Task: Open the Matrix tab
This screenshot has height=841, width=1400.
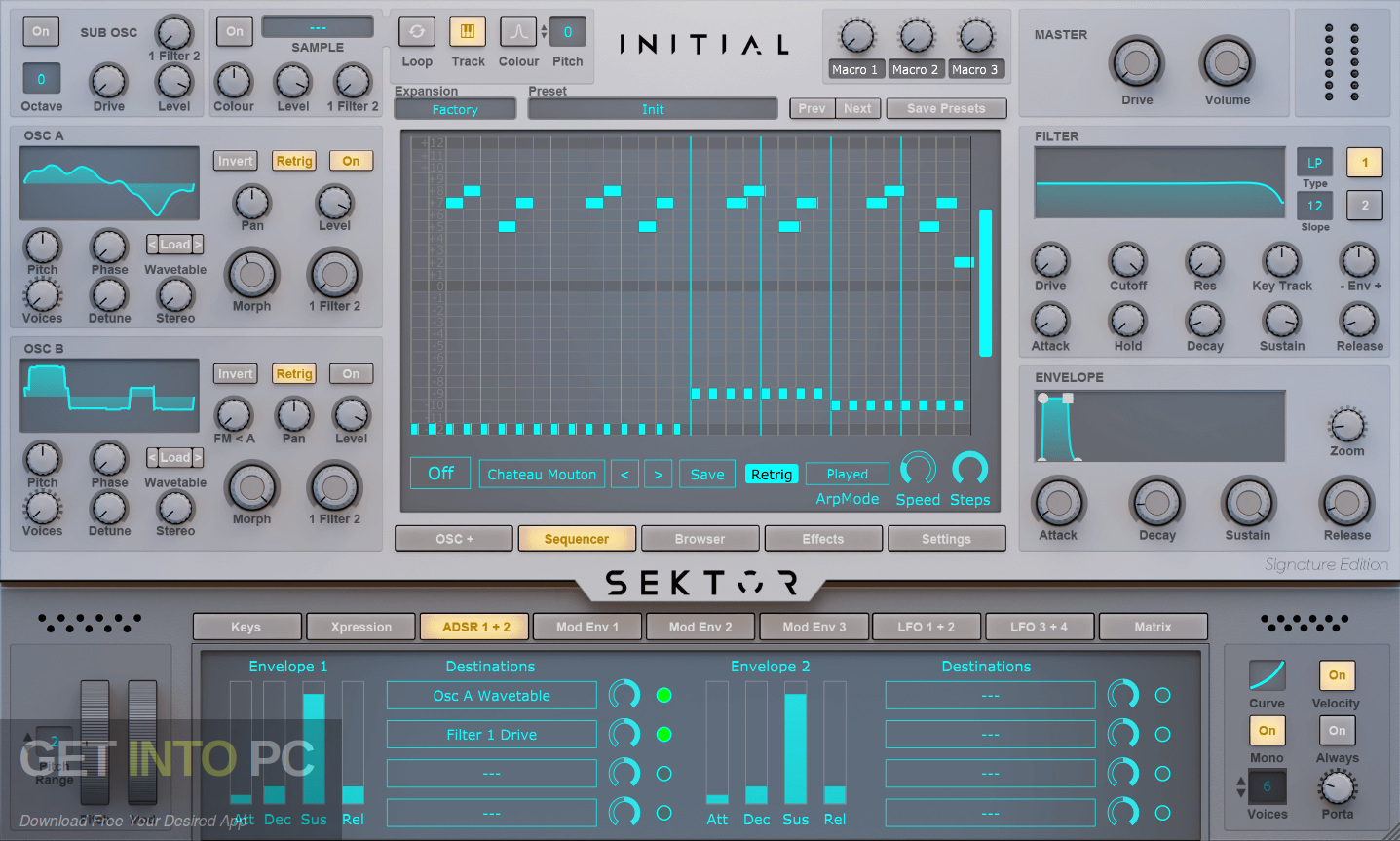Action: [1153, 627]
